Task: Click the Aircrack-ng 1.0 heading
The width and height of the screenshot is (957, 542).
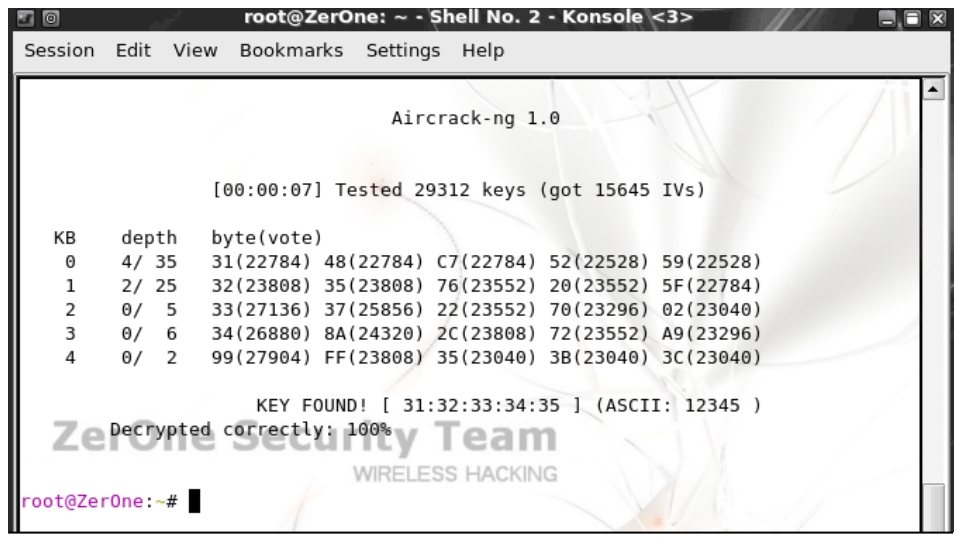Action: 475,118
